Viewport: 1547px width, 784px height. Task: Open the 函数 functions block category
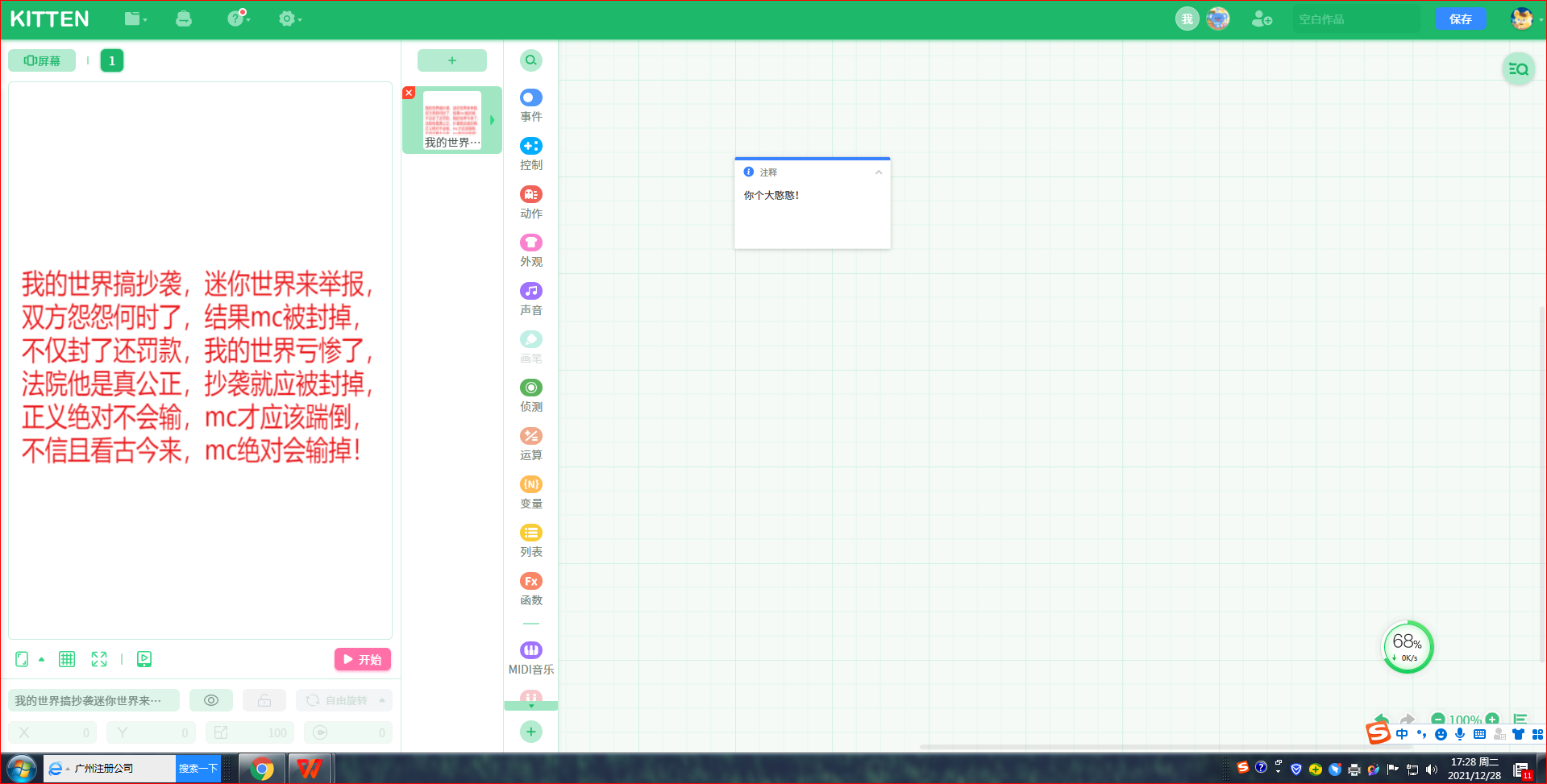tap(531, 589)
